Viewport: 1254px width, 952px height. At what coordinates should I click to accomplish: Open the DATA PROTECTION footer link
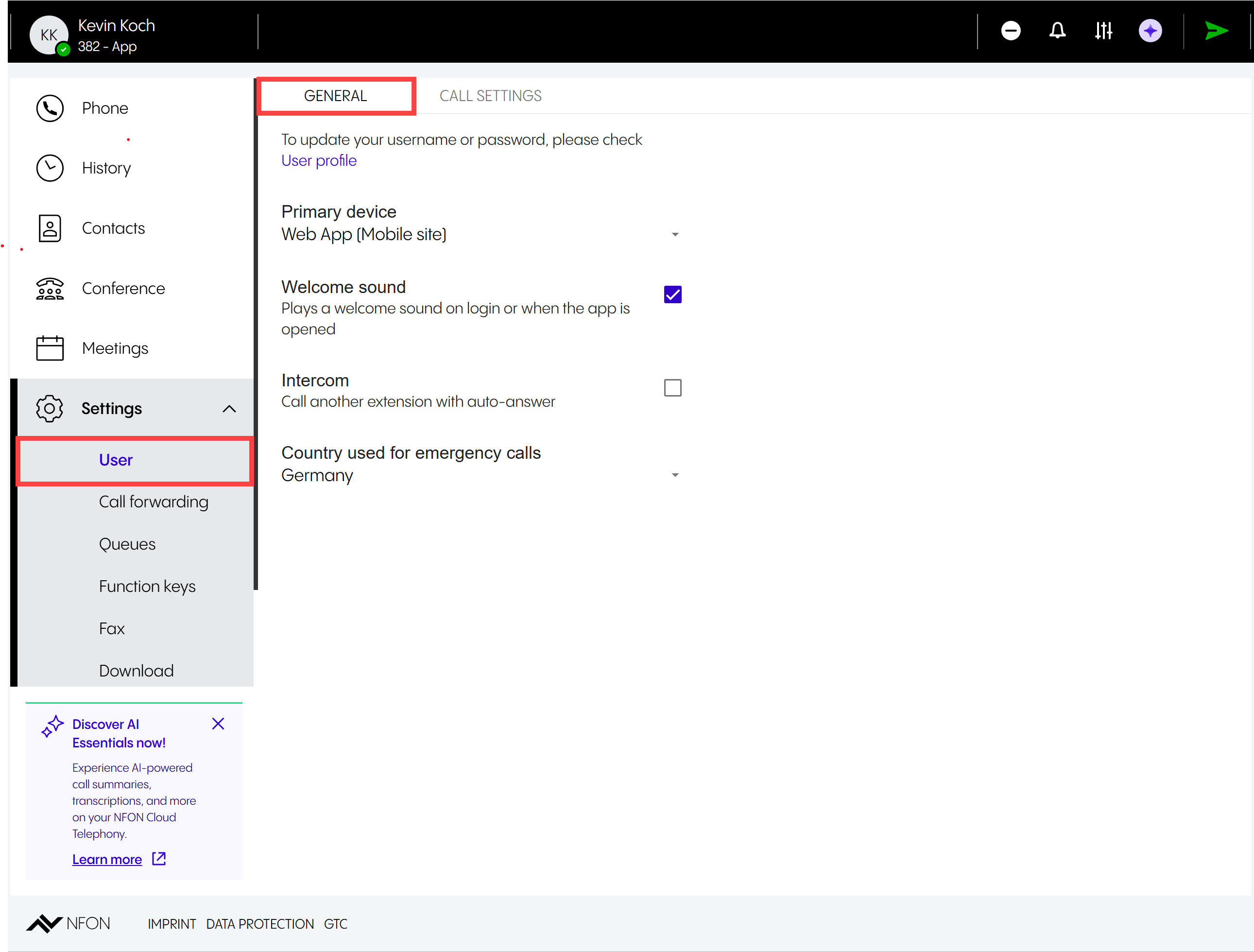259,924
